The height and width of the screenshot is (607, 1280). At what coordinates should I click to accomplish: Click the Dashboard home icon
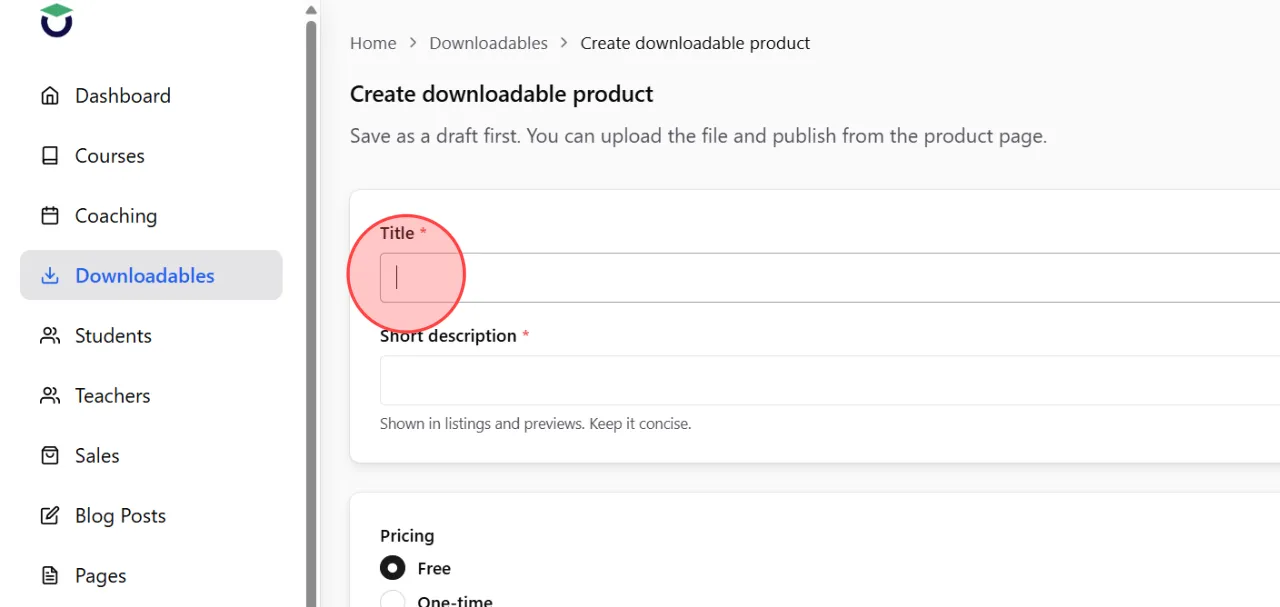click(x=50, y=96)
